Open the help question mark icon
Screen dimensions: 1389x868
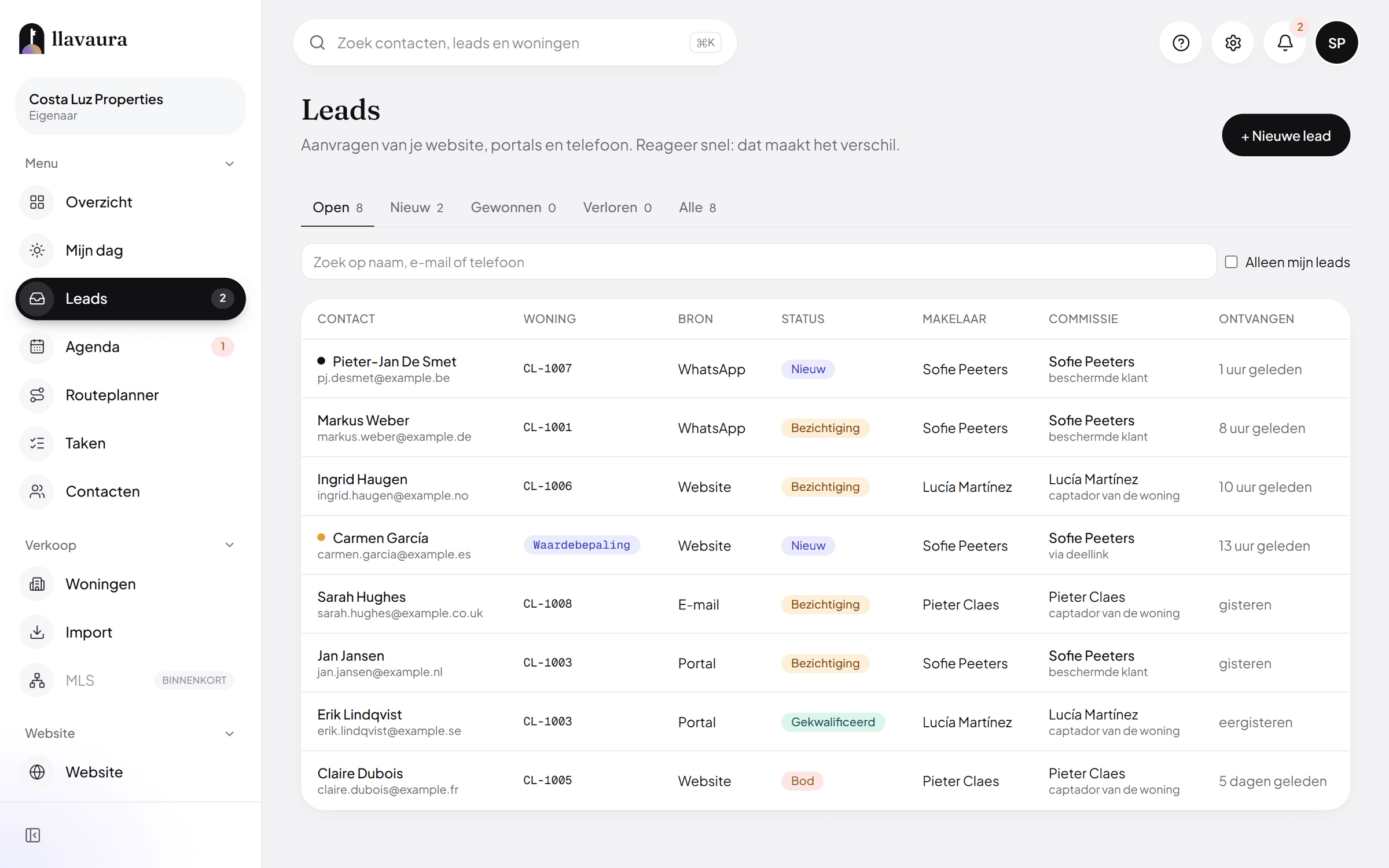[x=1181, y=43]
